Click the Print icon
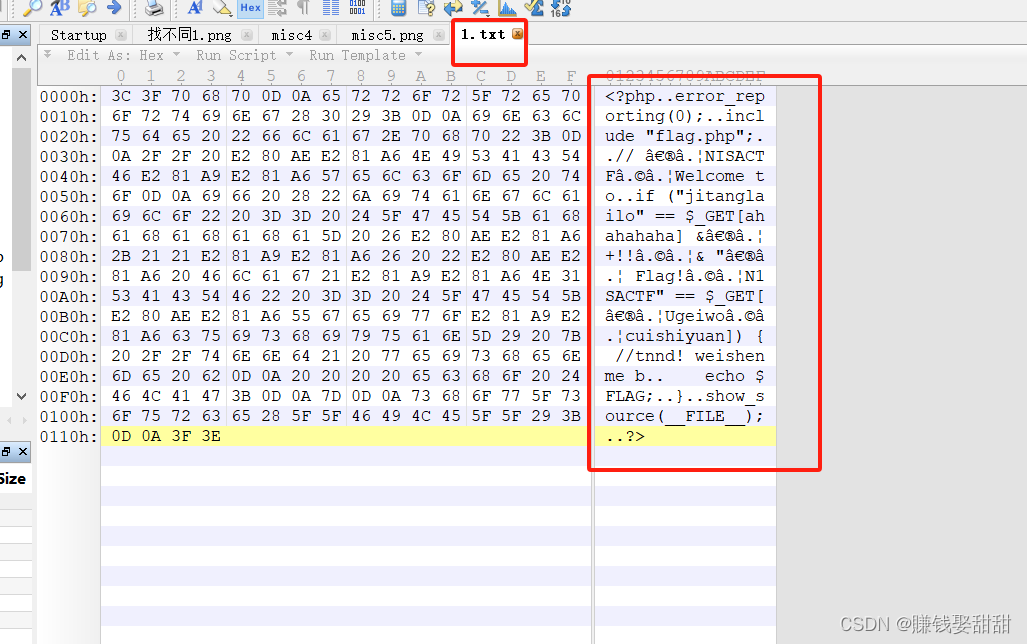The height and width of the screenshot is (644, 1027). (x=155, y=8)
